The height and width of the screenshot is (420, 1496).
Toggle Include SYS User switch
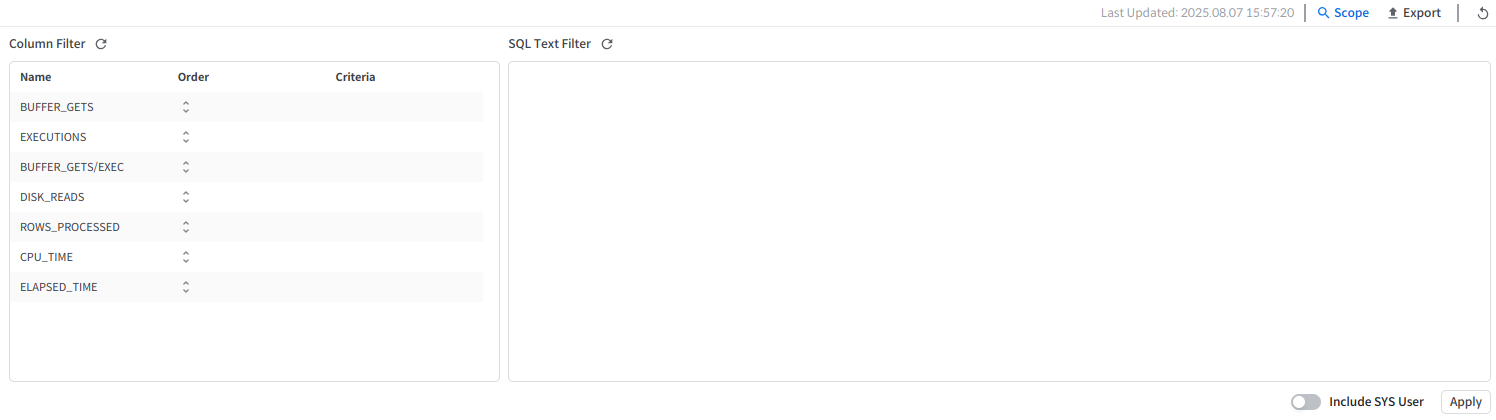click(1305, 402)
